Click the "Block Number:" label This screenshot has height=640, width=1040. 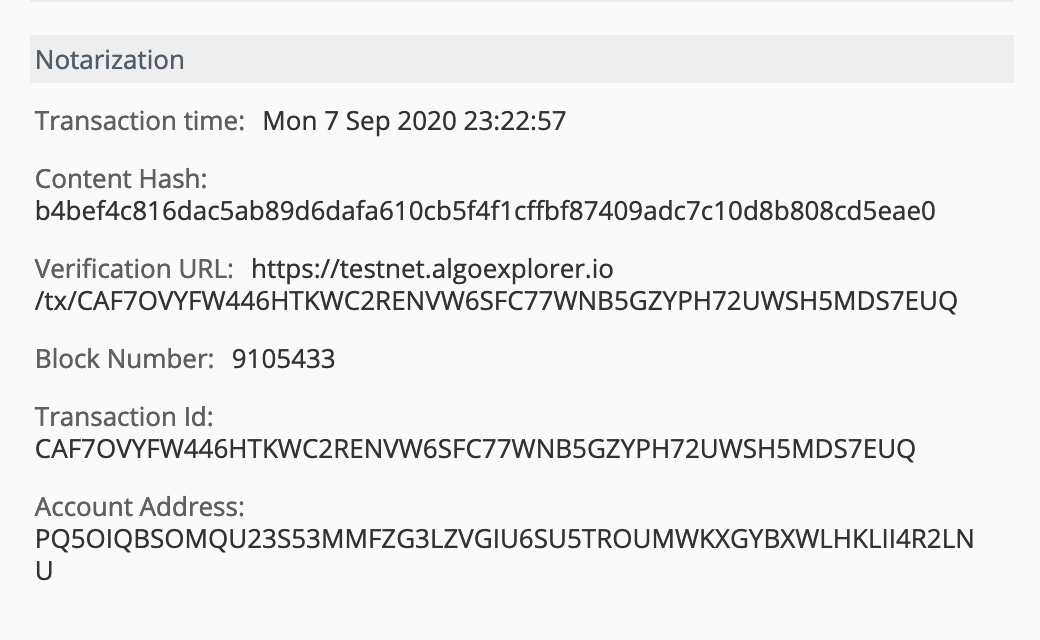tap(125, 359)
